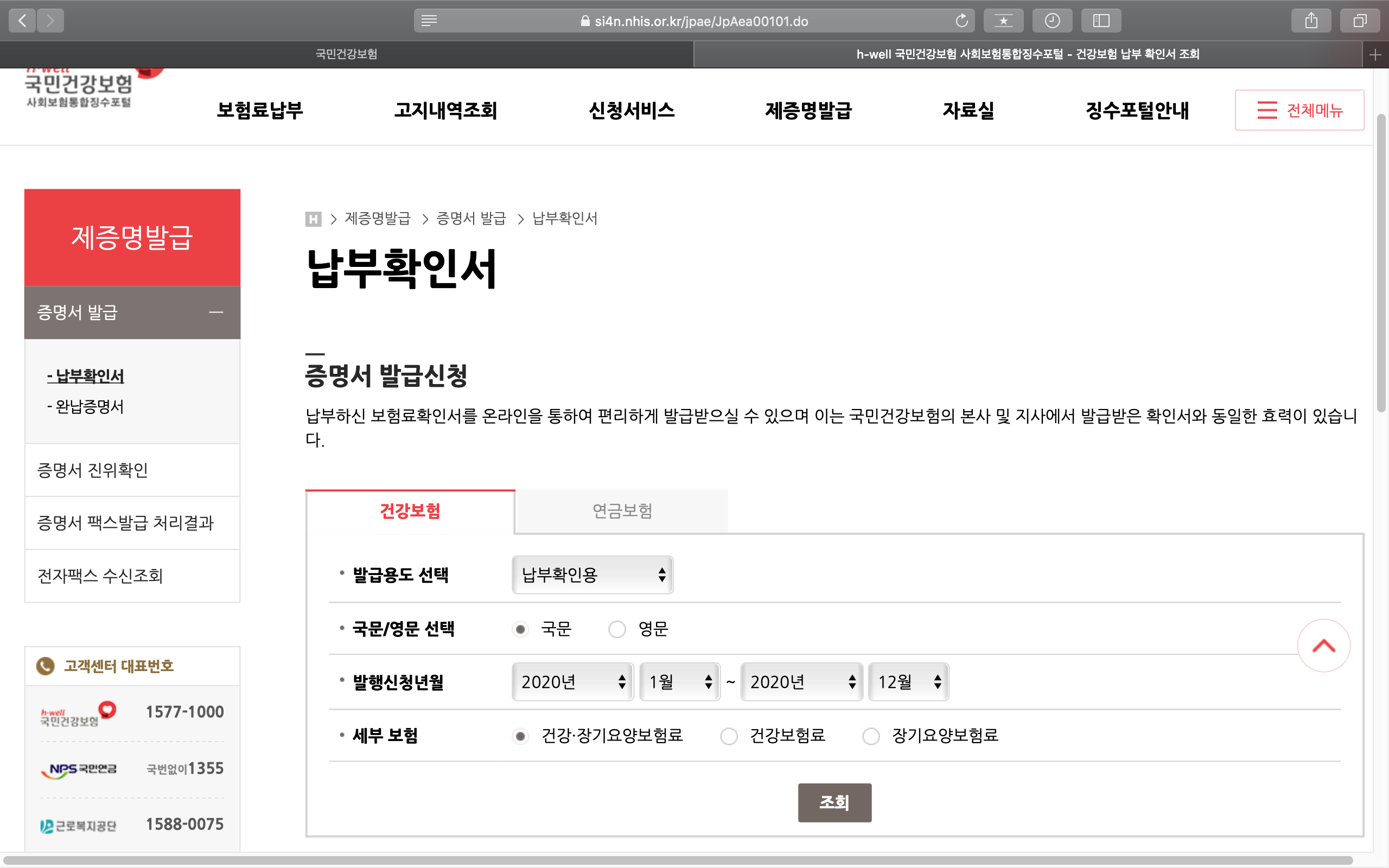This screenshot has height=868, width=1389.
Task: Open the 고지내역조회 top menu
Action: [x=445, y=110]
